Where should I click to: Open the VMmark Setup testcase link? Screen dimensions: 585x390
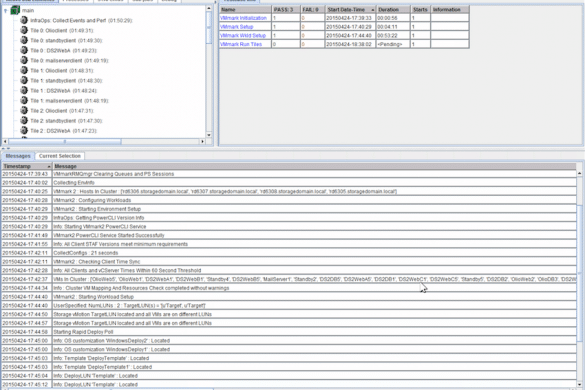[237, 27]
